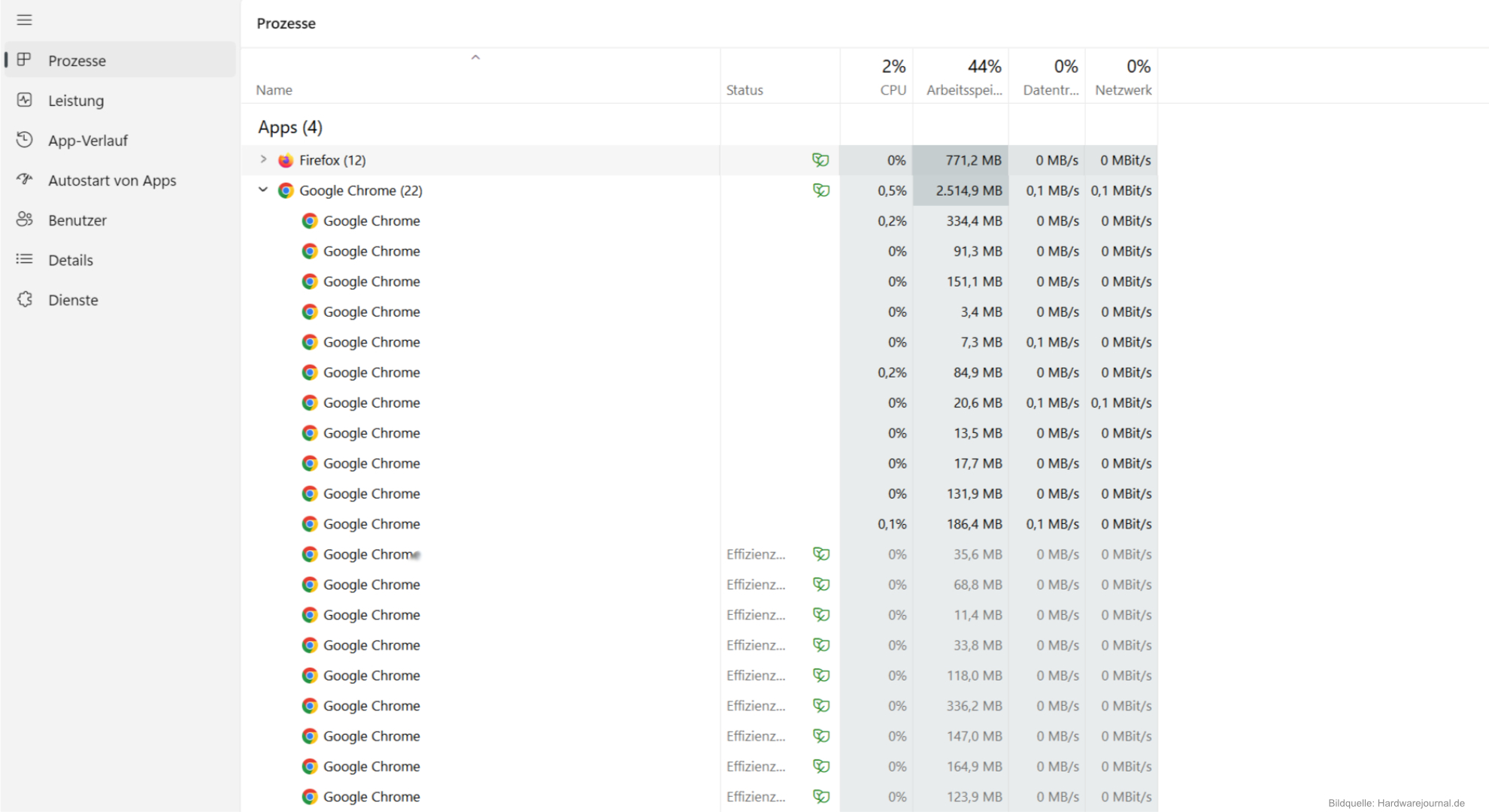The height and width of the screenshot is (812, 1489).
Task: Click the efficiency leaf on Google Chrome (22)
Action: [x=820, y=190]
